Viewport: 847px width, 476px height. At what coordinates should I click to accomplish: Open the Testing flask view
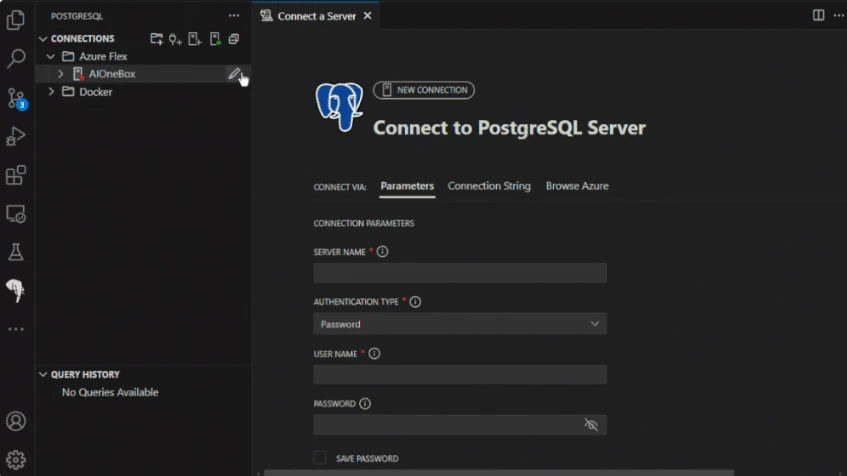coord(16,252)
